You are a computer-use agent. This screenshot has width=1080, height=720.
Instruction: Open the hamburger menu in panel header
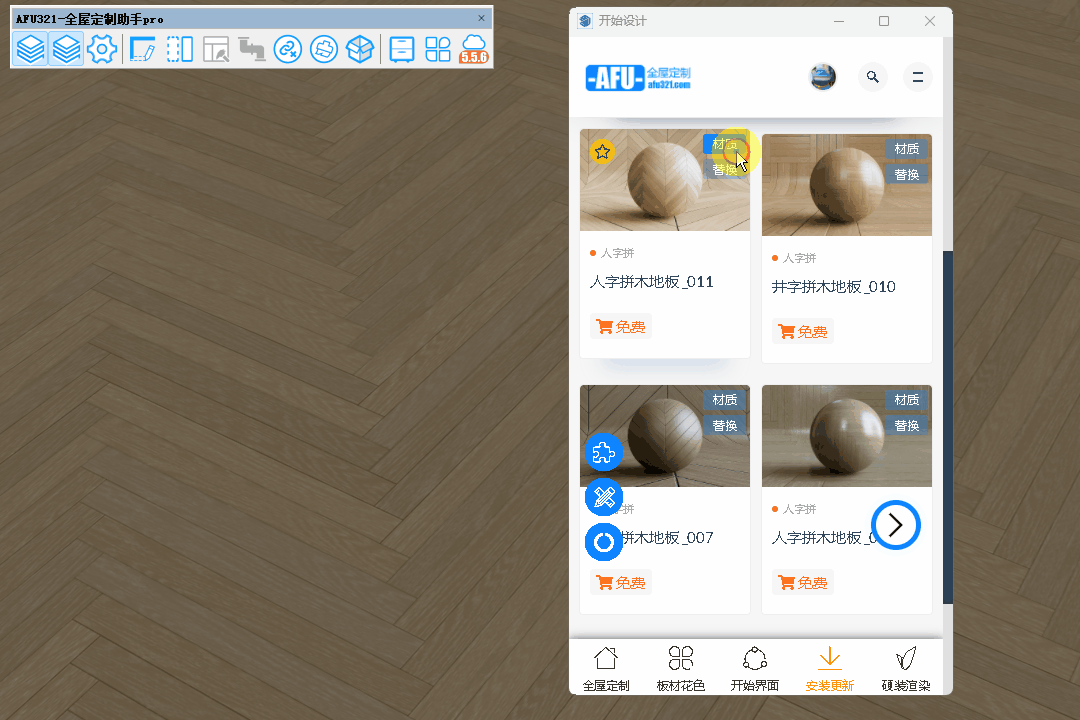point(917,77)
